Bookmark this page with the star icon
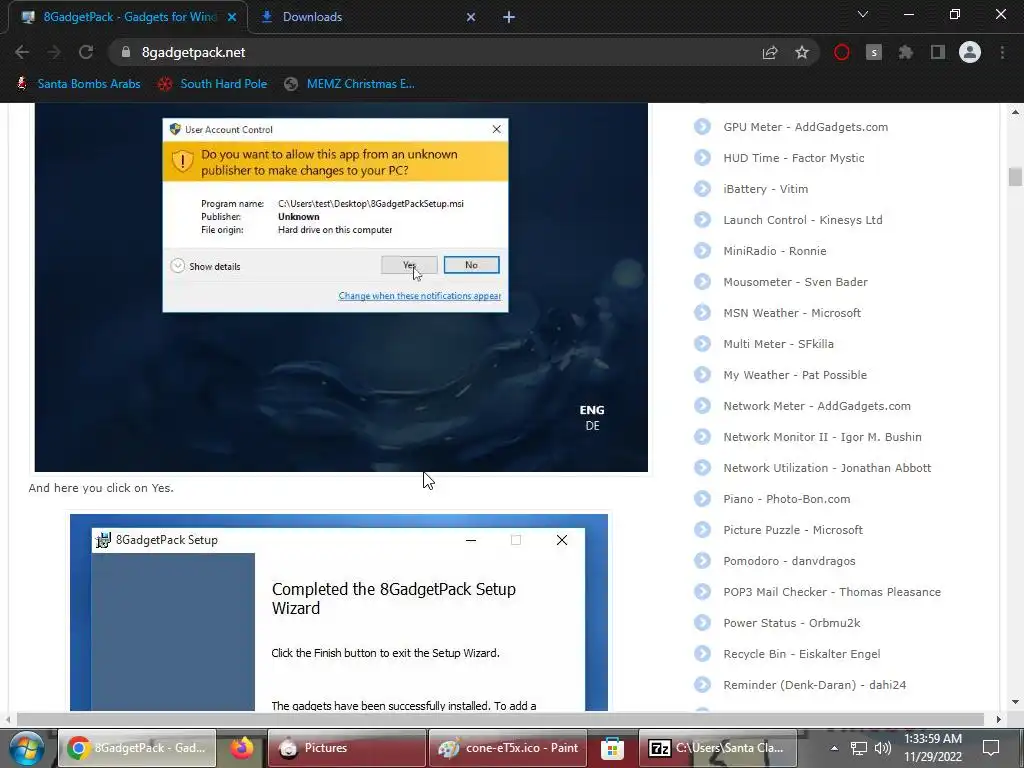The width and height of the screenshot is (1024, 768). click(x=802, y=52)
